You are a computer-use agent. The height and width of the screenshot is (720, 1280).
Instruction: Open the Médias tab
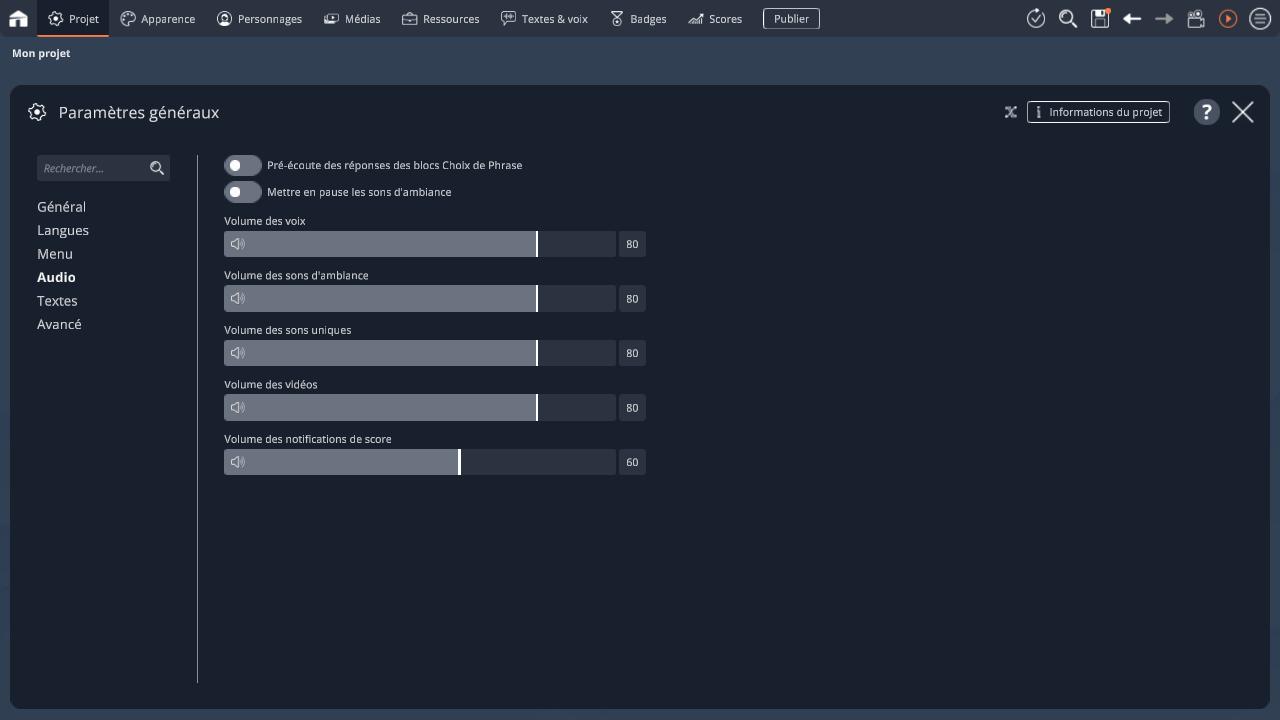coord(352,18)
